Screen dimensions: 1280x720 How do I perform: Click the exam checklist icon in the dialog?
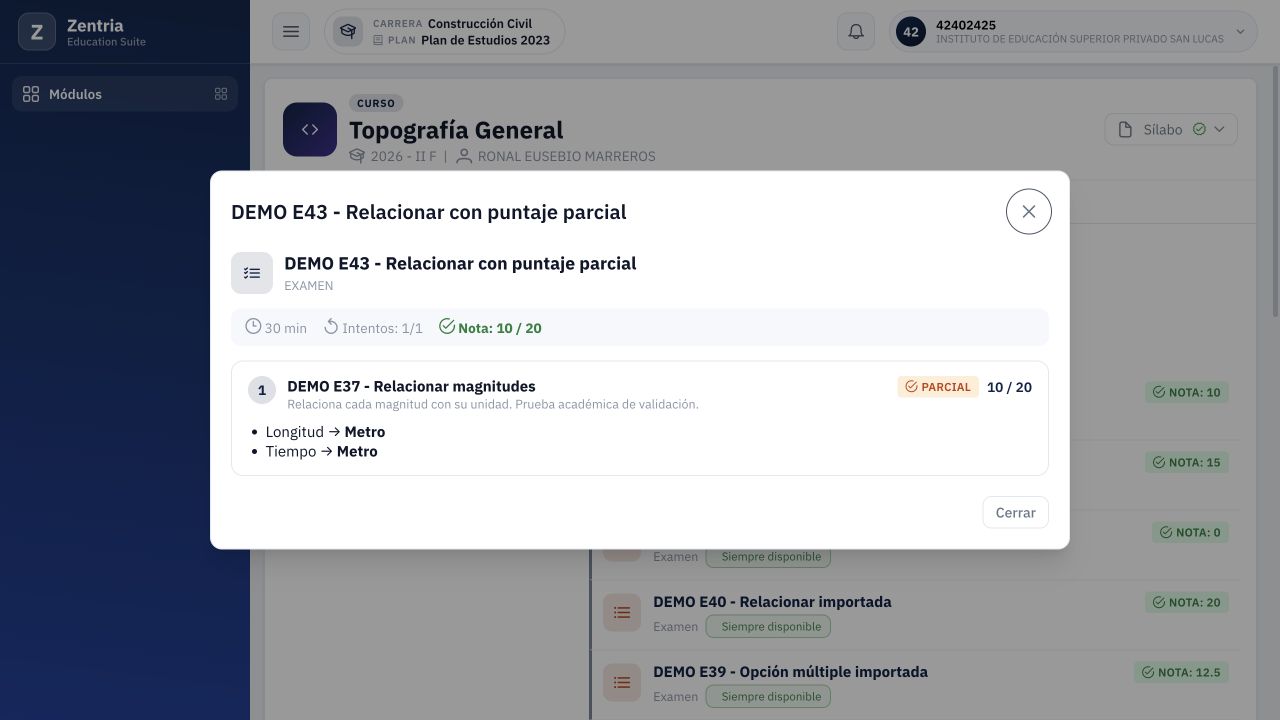(252, 273)
